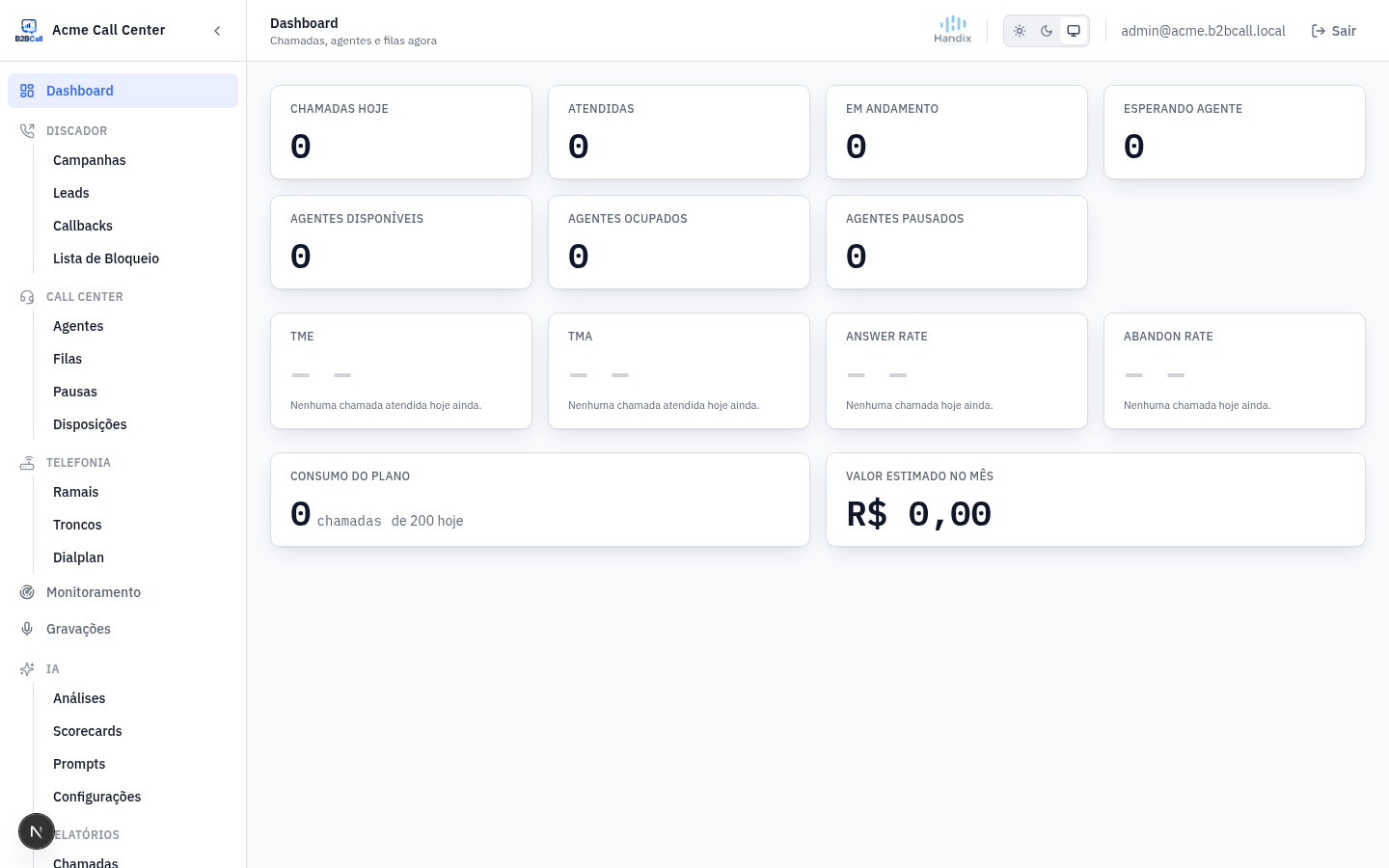The image size is (1389, 868).
Task: Select the Consumo do Plano card
Action: point(540,500)
